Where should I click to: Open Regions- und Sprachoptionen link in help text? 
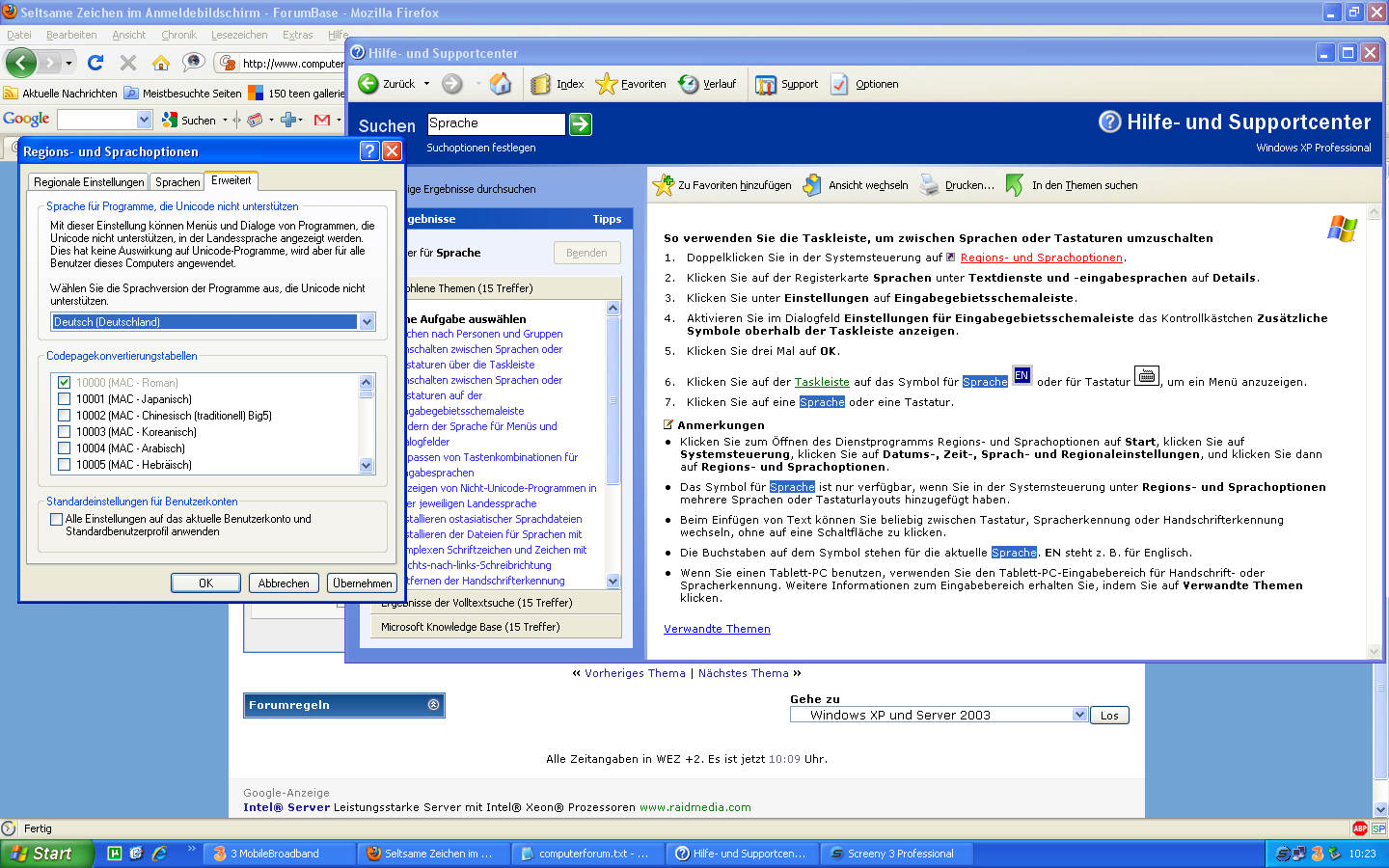[x=1042, y=258]
